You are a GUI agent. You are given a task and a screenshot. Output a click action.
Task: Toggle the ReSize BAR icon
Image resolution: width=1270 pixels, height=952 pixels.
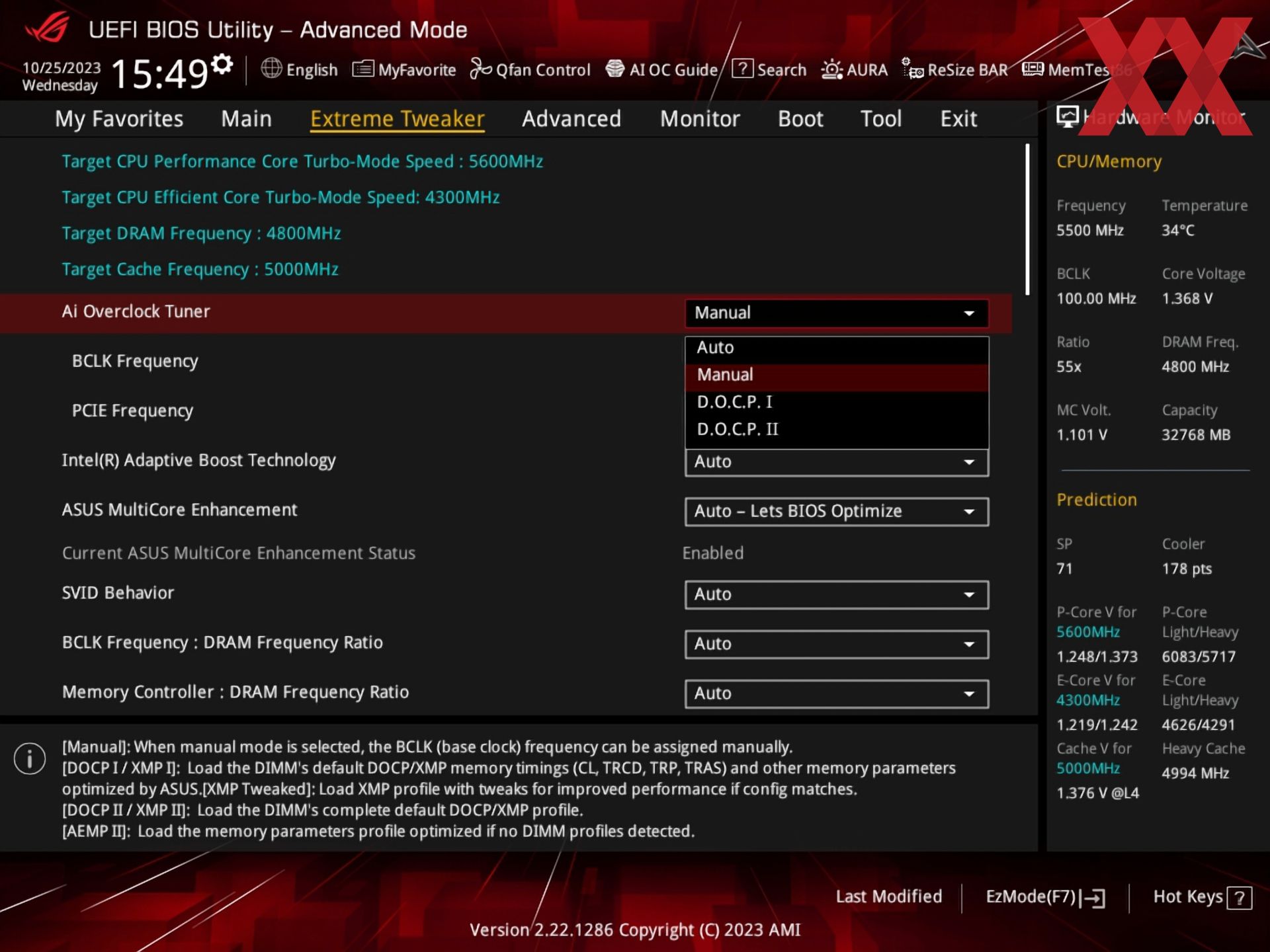point(913,68)
